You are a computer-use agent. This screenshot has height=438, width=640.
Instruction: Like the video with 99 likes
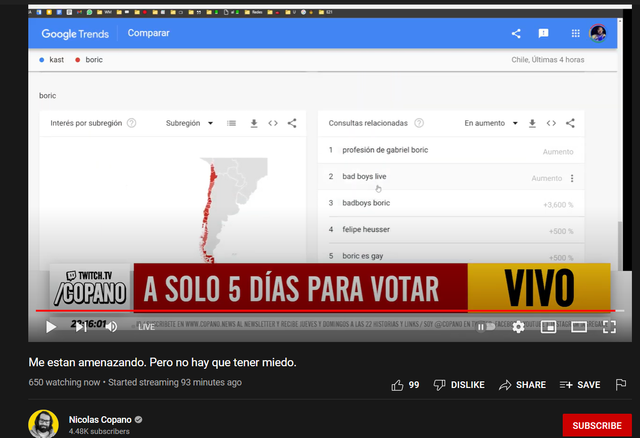click(405, 385)
